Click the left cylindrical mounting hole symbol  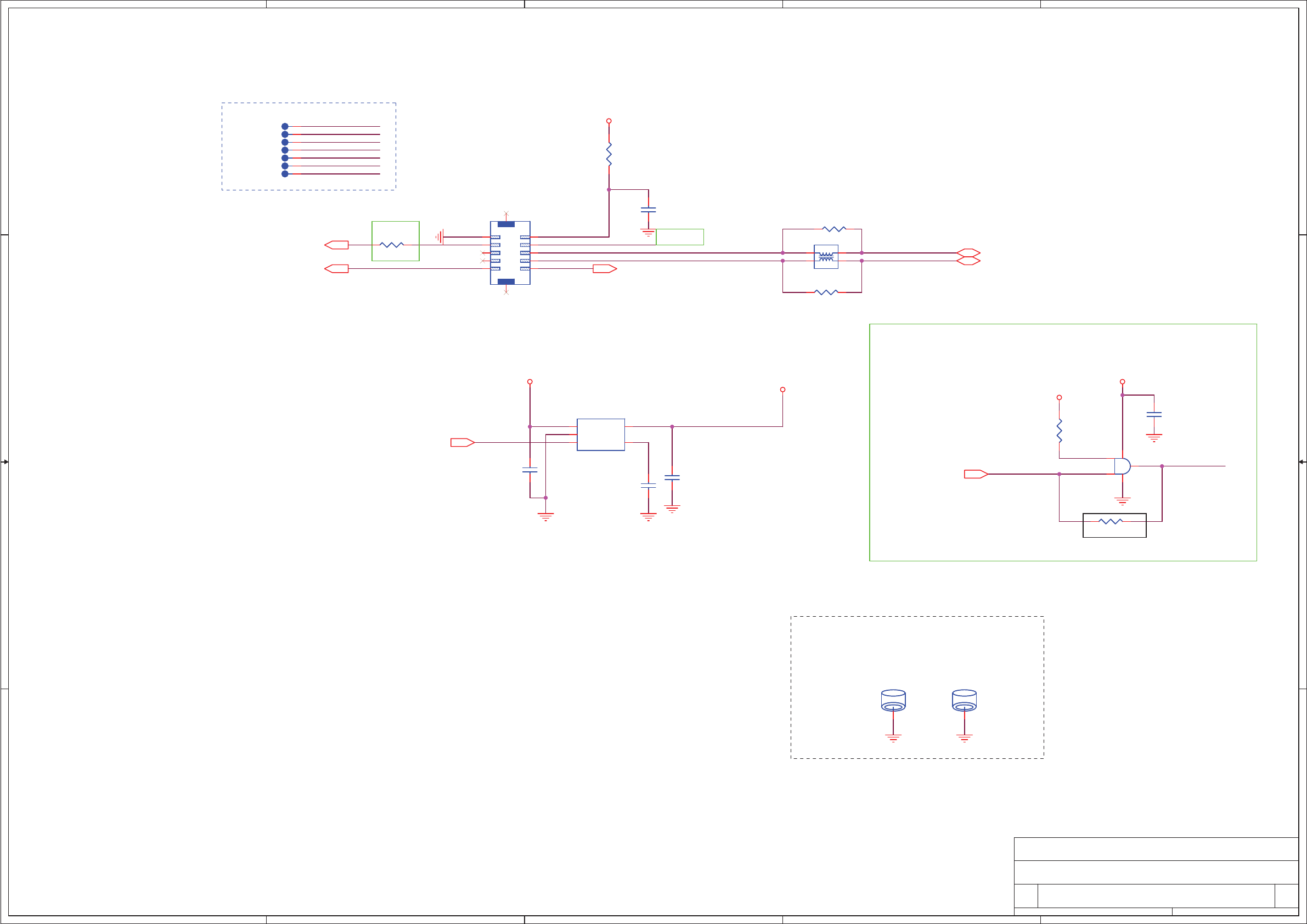coord(893,700)
